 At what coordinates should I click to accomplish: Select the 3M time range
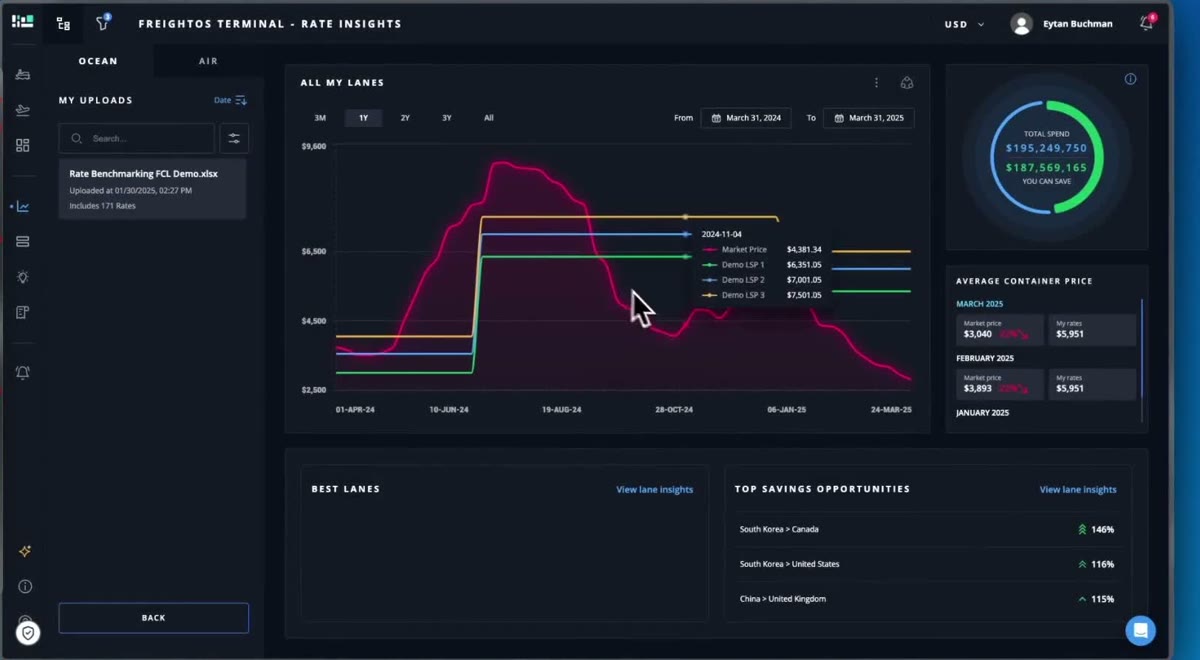point(320,118)
